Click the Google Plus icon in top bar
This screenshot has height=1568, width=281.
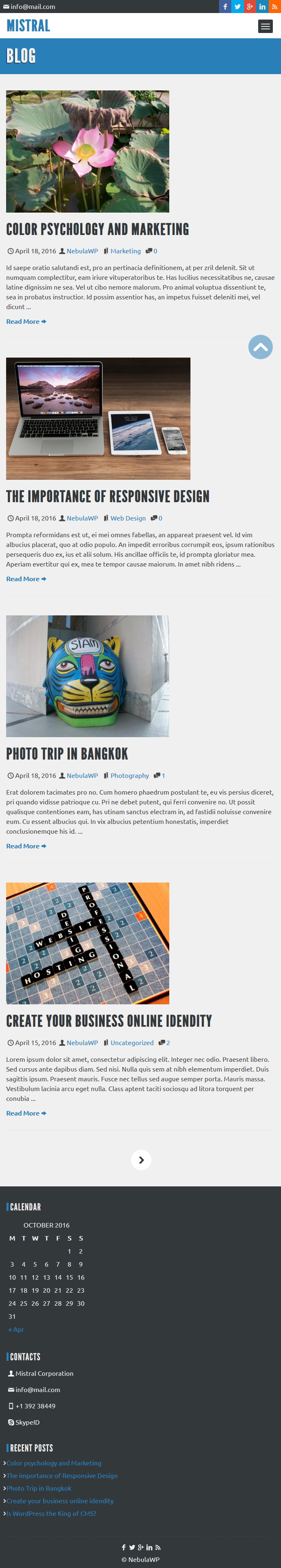(250, 7)
